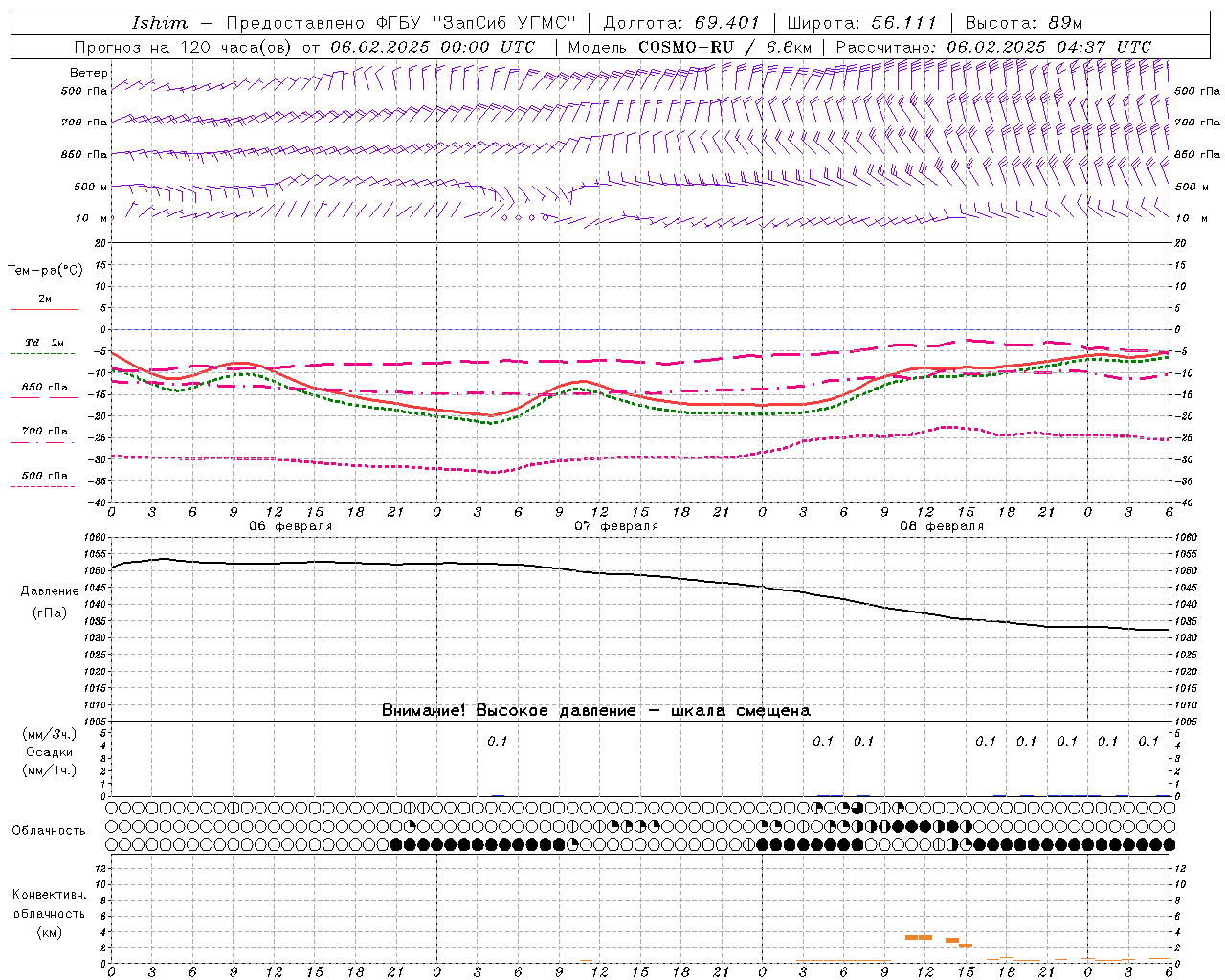Click the Облачность cloudiness label
Screen dimensions: 1225x980
click(49, 831)
